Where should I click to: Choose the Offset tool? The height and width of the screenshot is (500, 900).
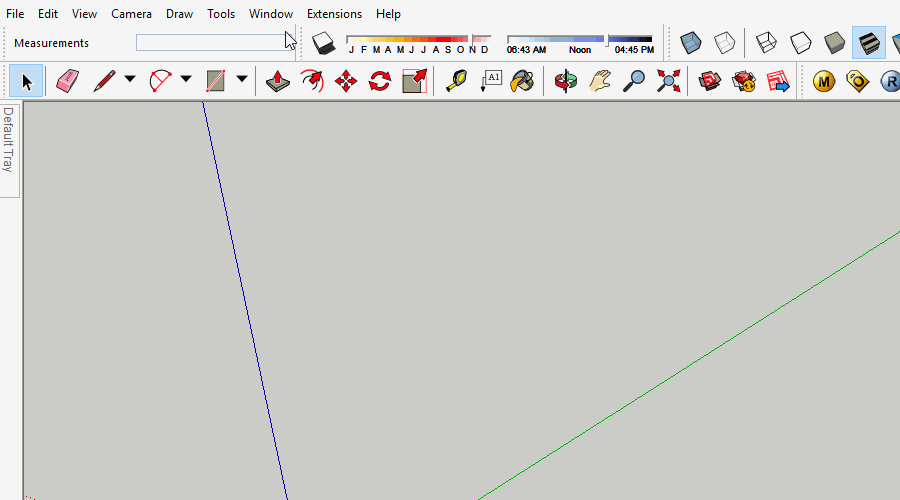click(x=312, y=81)
